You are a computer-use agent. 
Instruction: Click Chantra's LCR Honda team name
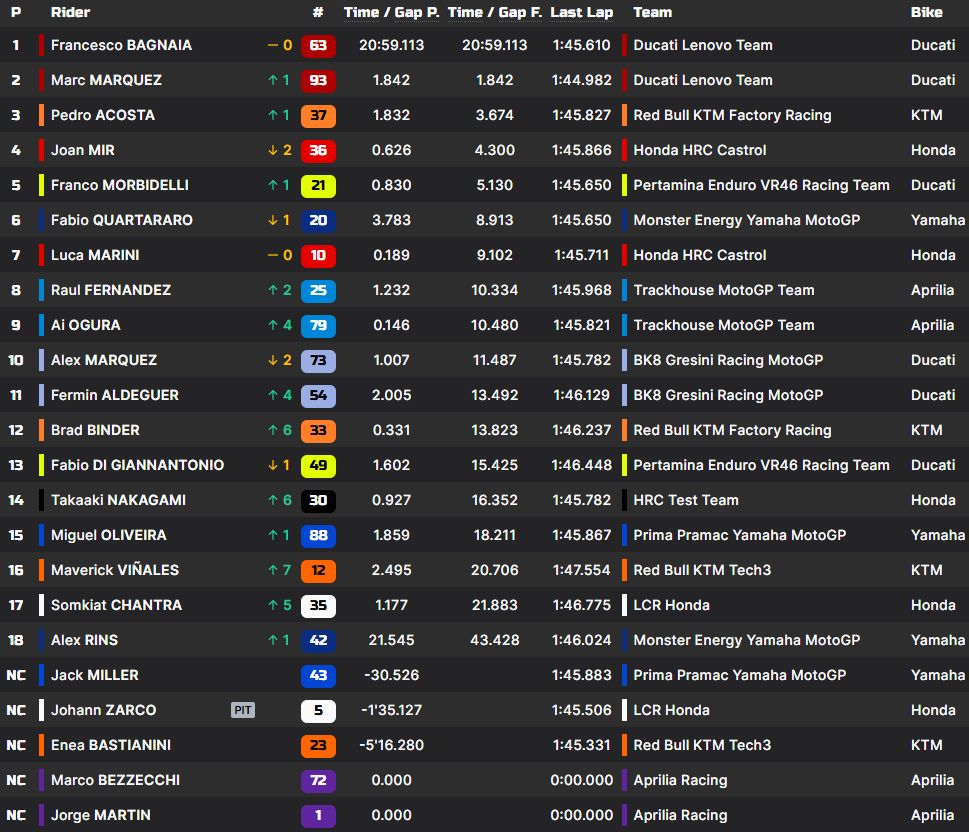coord(671,605)
